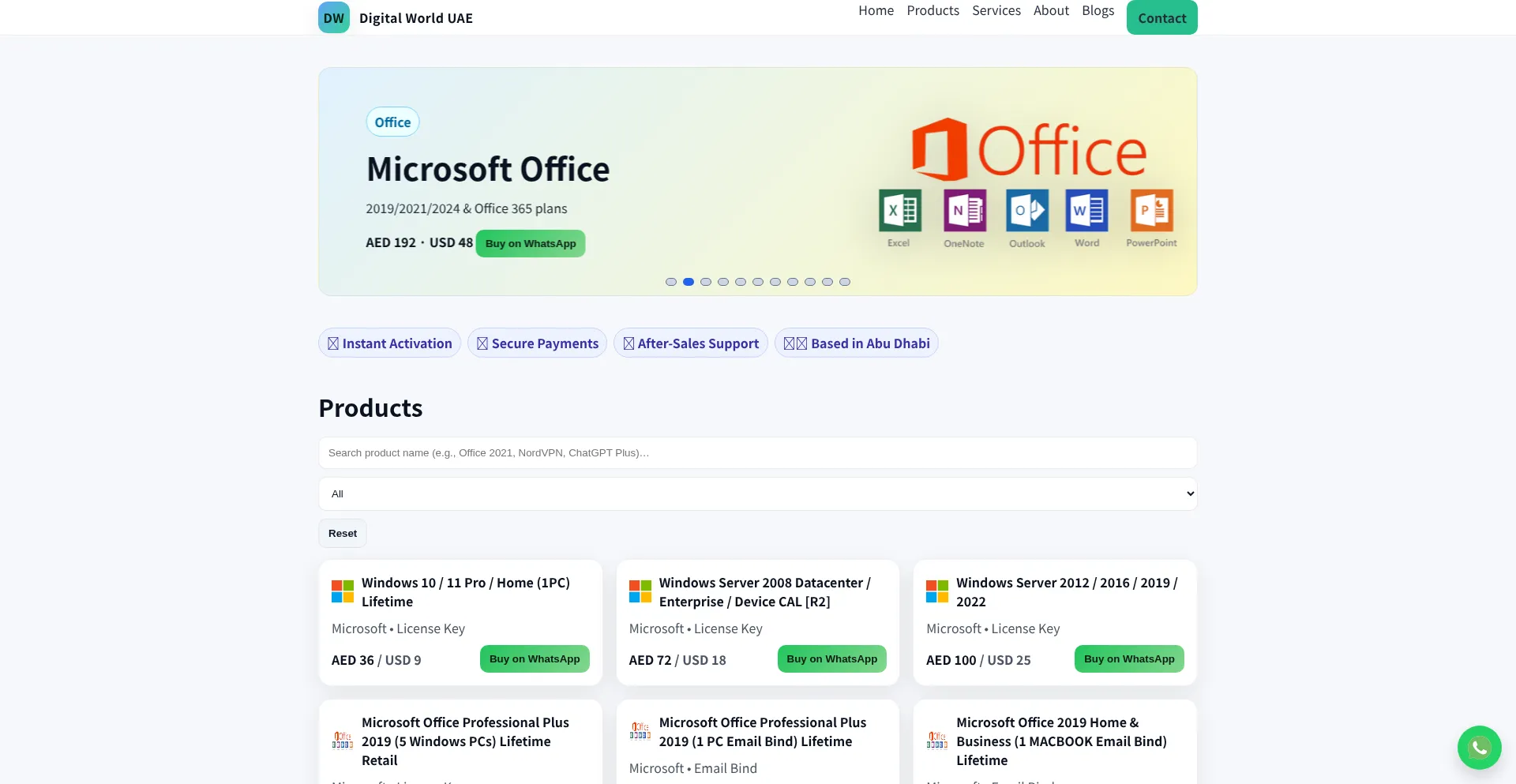This screenshot has width=1516, height=784.
Task: Click Windows logo on Windows 10 / 11 Pro card
Action: coord(343,591)
